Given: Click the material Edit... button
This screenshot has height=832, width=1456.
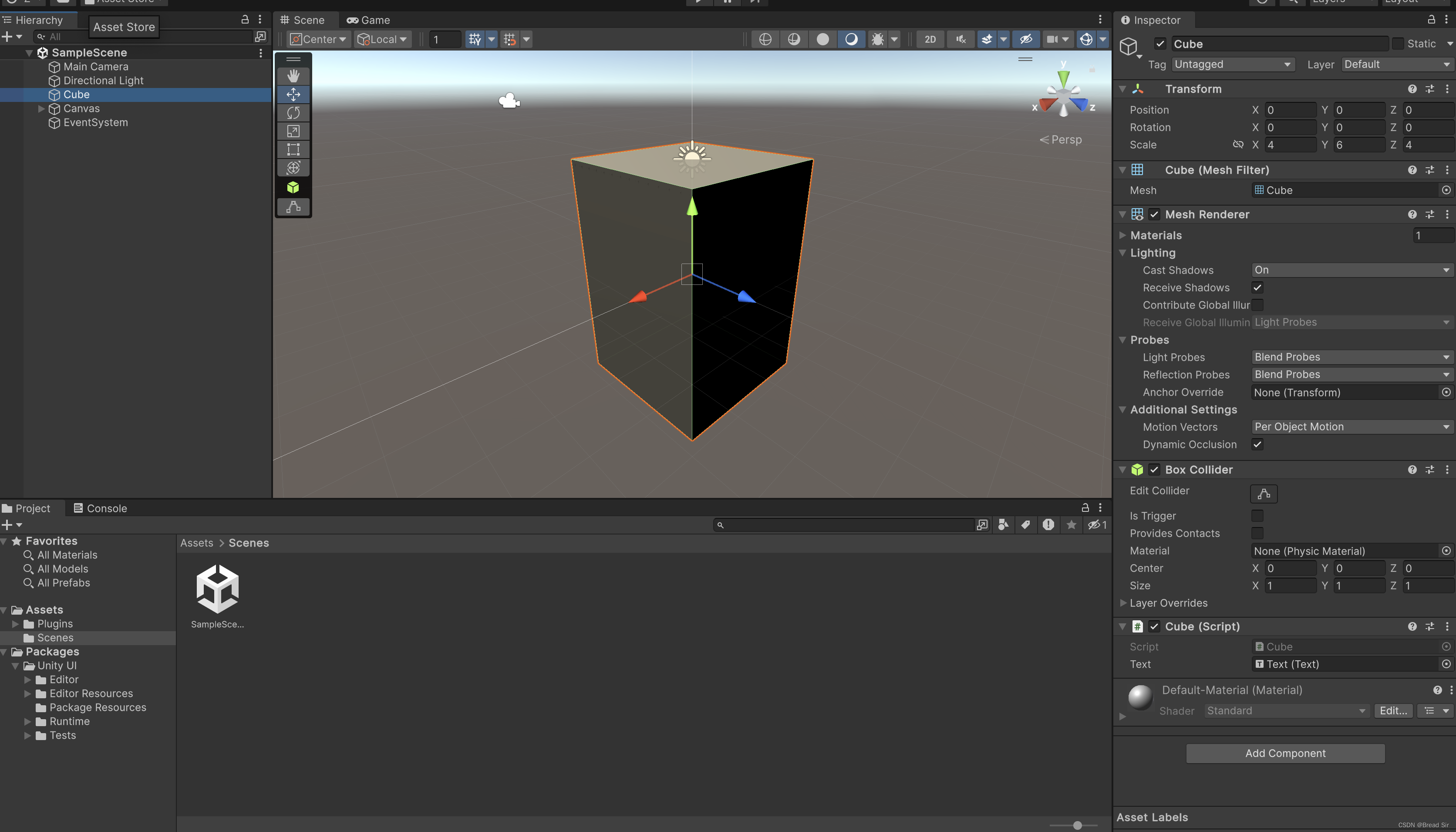Looking at the screenshot, I should 1393,710.
